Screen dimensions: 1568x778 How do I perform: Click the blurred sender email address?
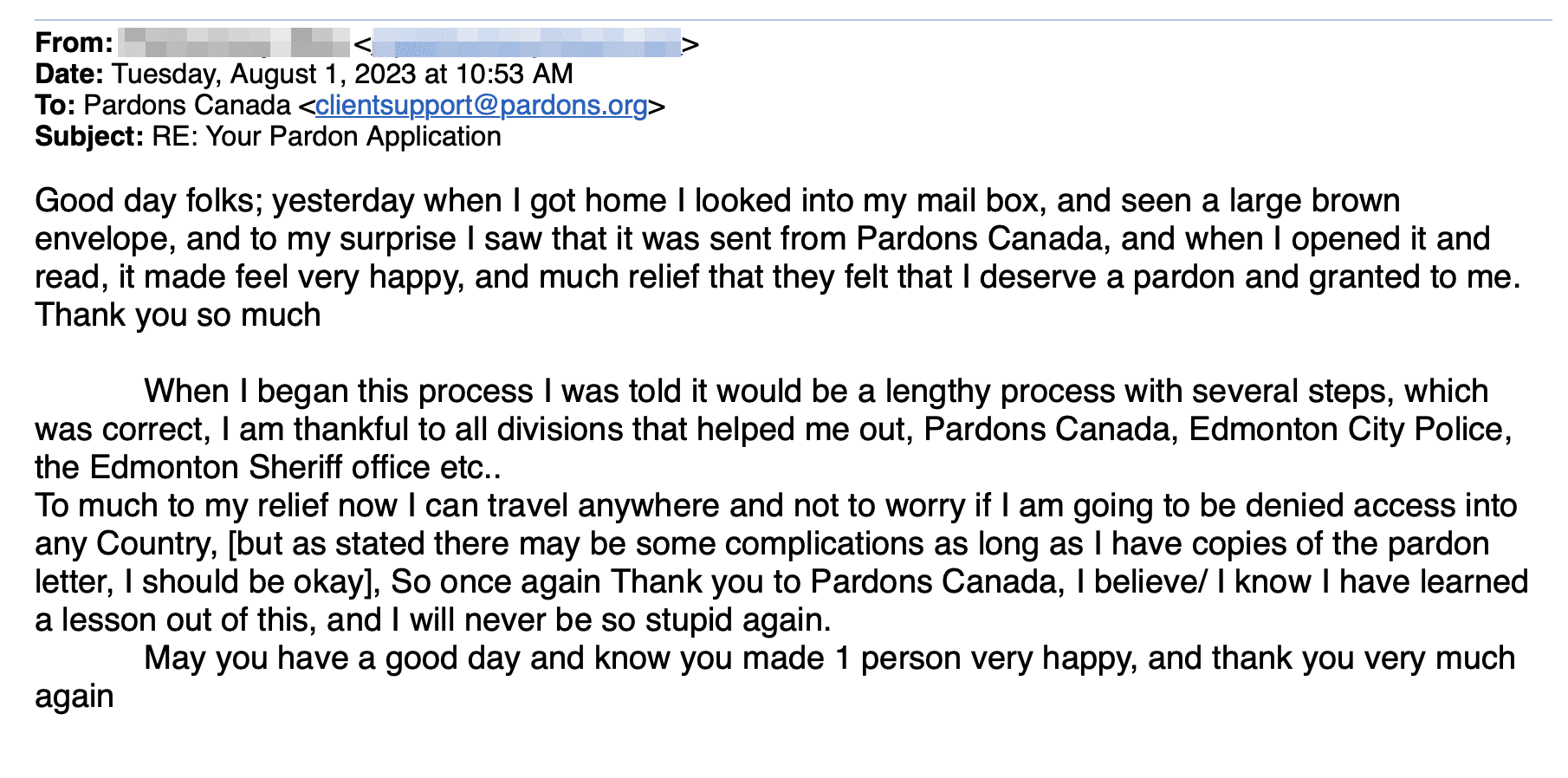[x=526, y=42]
